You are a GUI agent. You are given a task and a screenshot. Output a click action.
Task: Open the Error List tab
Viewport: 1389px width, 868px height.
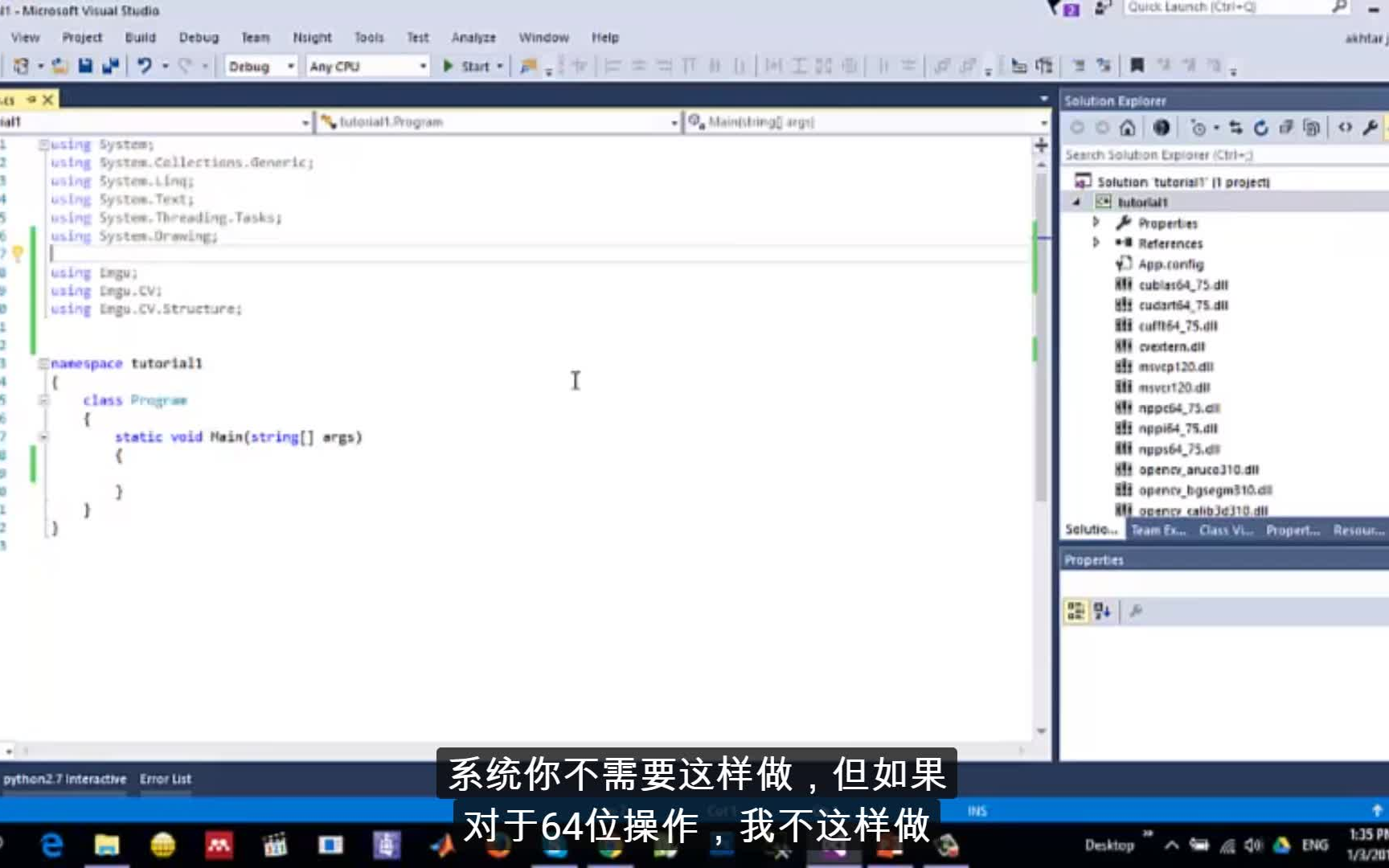(x=166, y=779)
